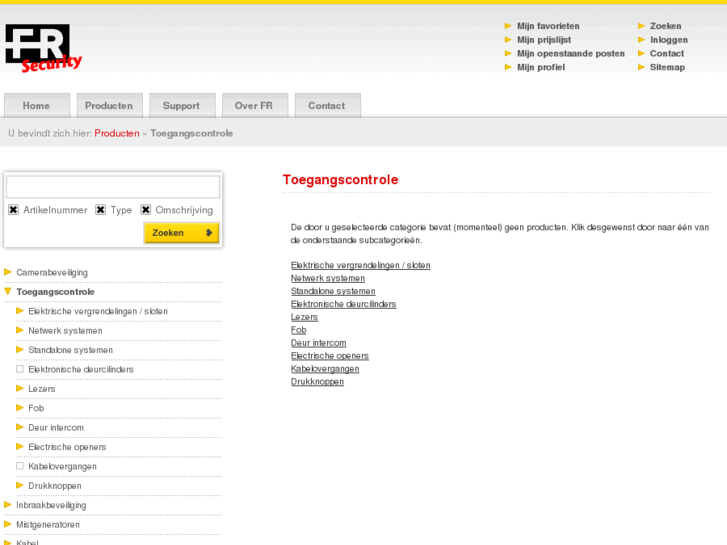Open Lezers link in main content
The height and width of the screenshot is (545, 727).
[x=304, y=317]
